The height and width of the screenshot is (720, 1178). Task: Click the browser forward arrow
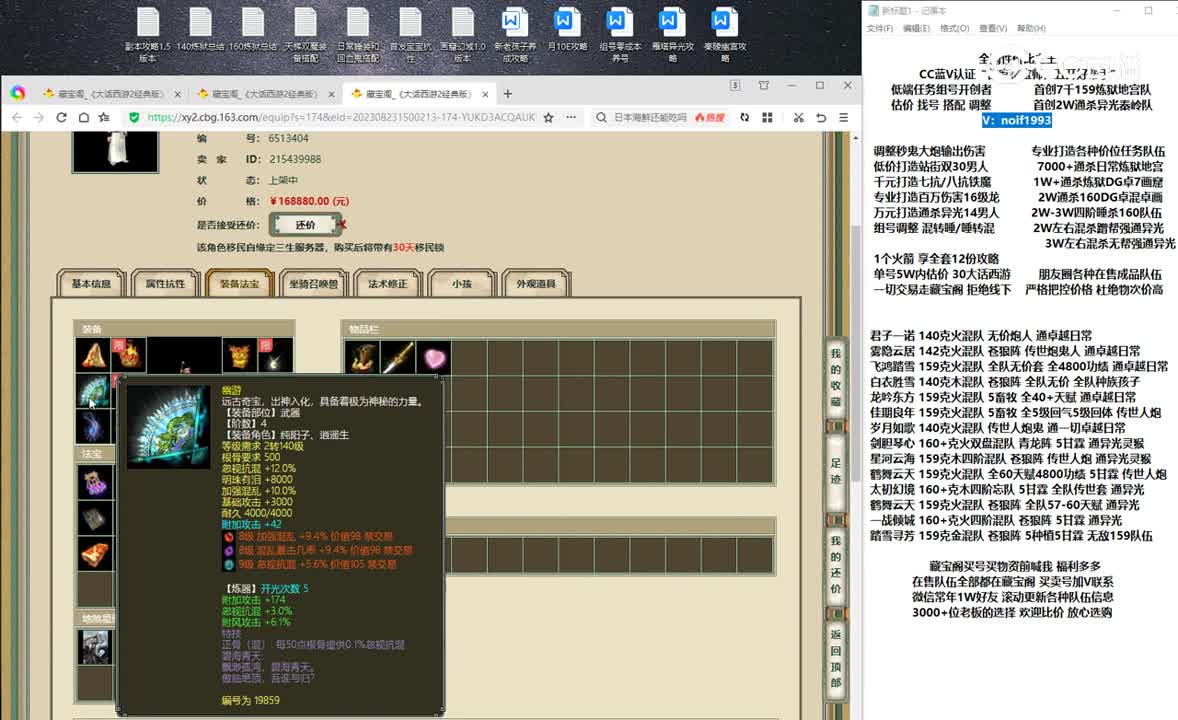(39, 117)
